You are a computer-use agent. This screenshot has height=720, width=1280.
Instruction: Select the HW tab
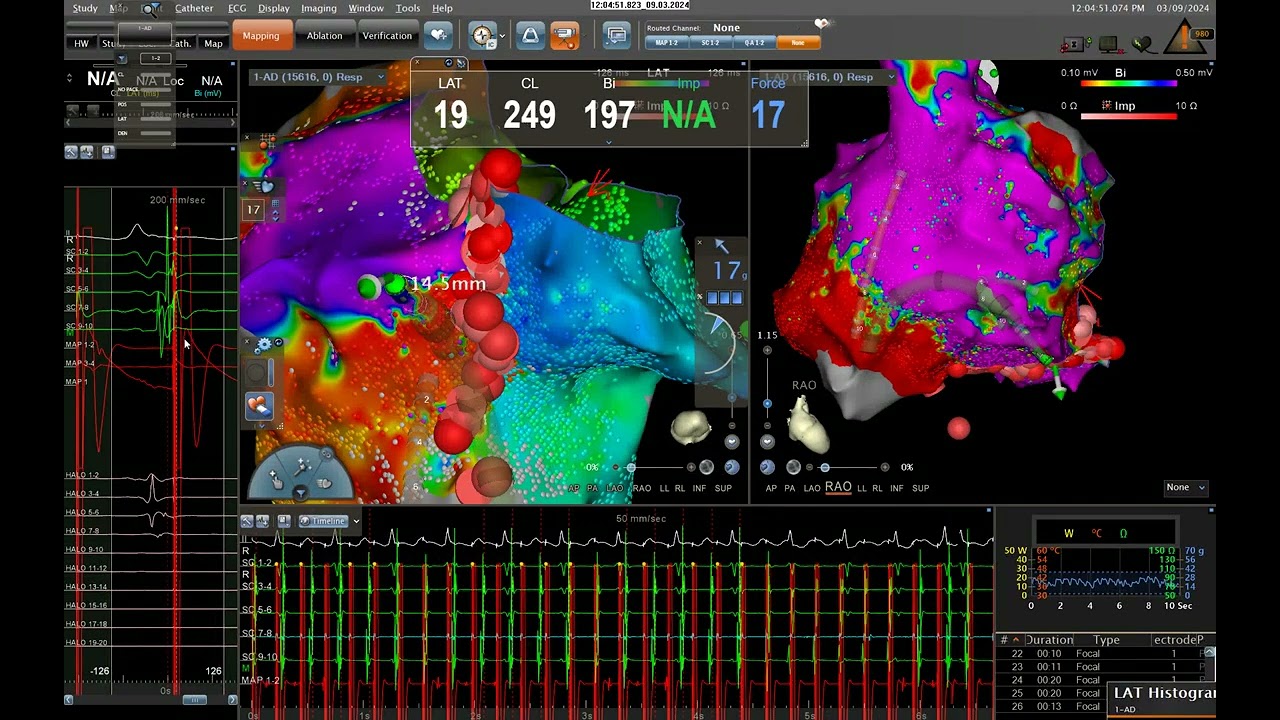tap(81, 44)
